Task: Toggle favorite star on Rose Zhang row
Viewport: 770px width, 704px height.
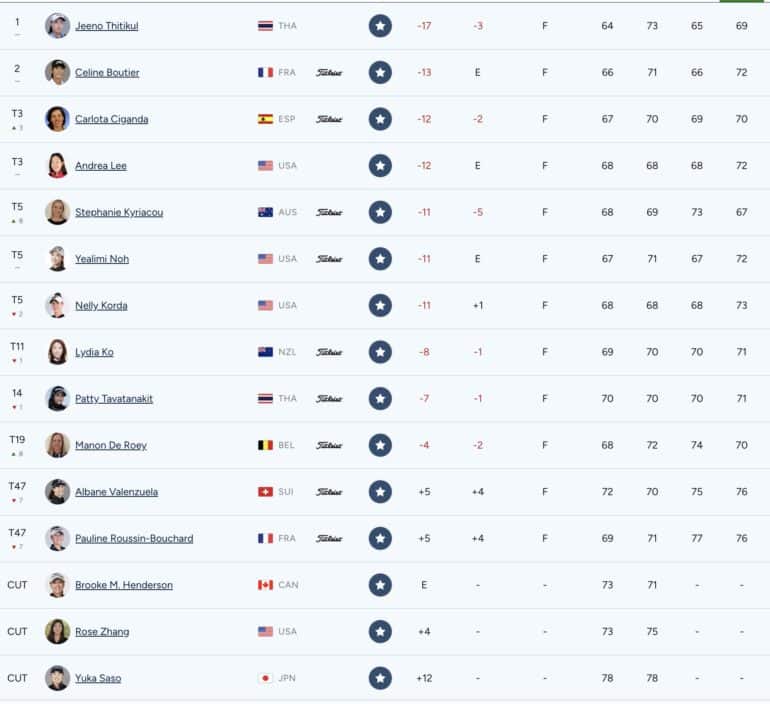Action: point(380,631)
